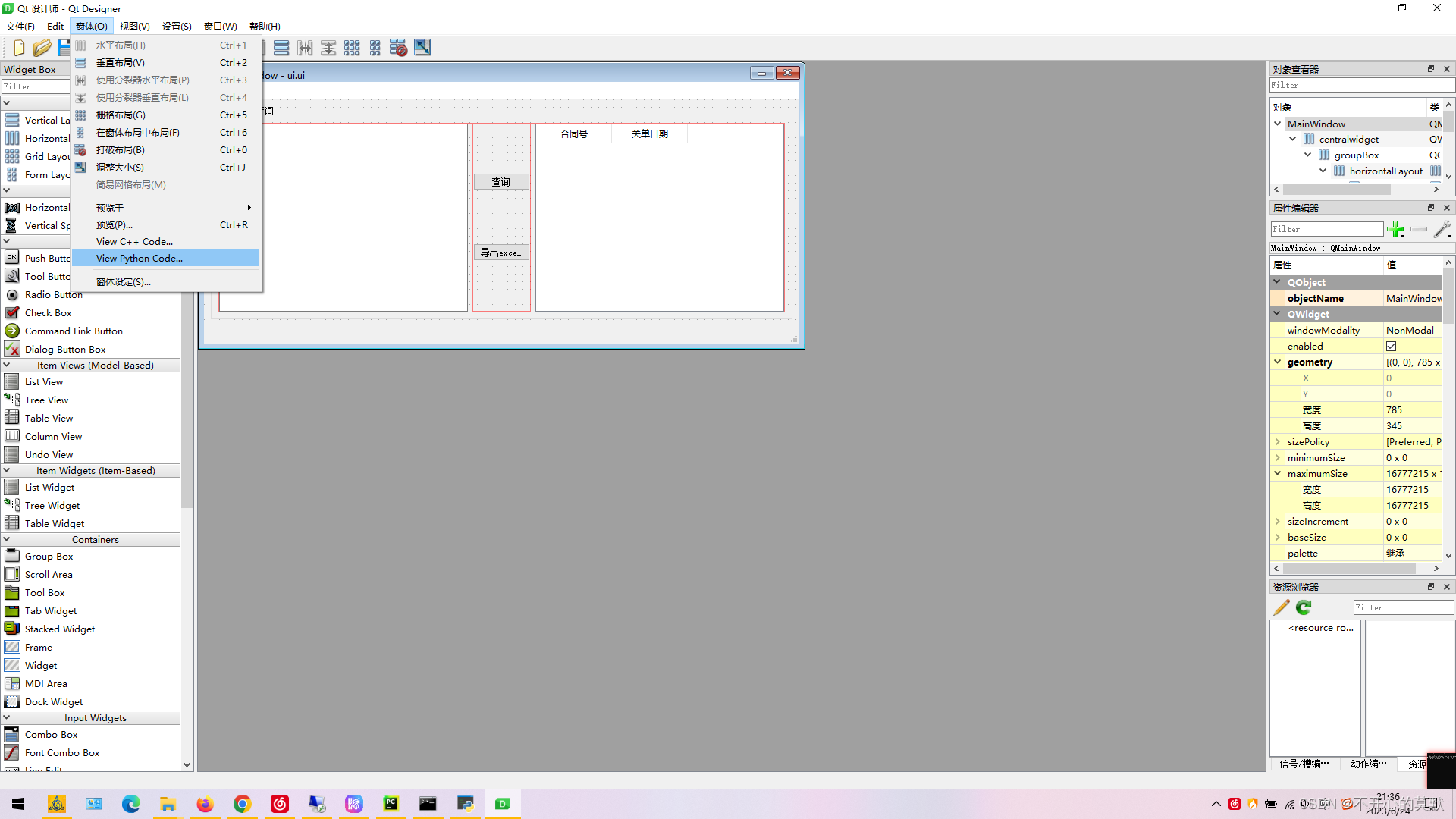
Task: Open the 帮助(H) menu
Action: pyautogui.click(x=264, y=26)
